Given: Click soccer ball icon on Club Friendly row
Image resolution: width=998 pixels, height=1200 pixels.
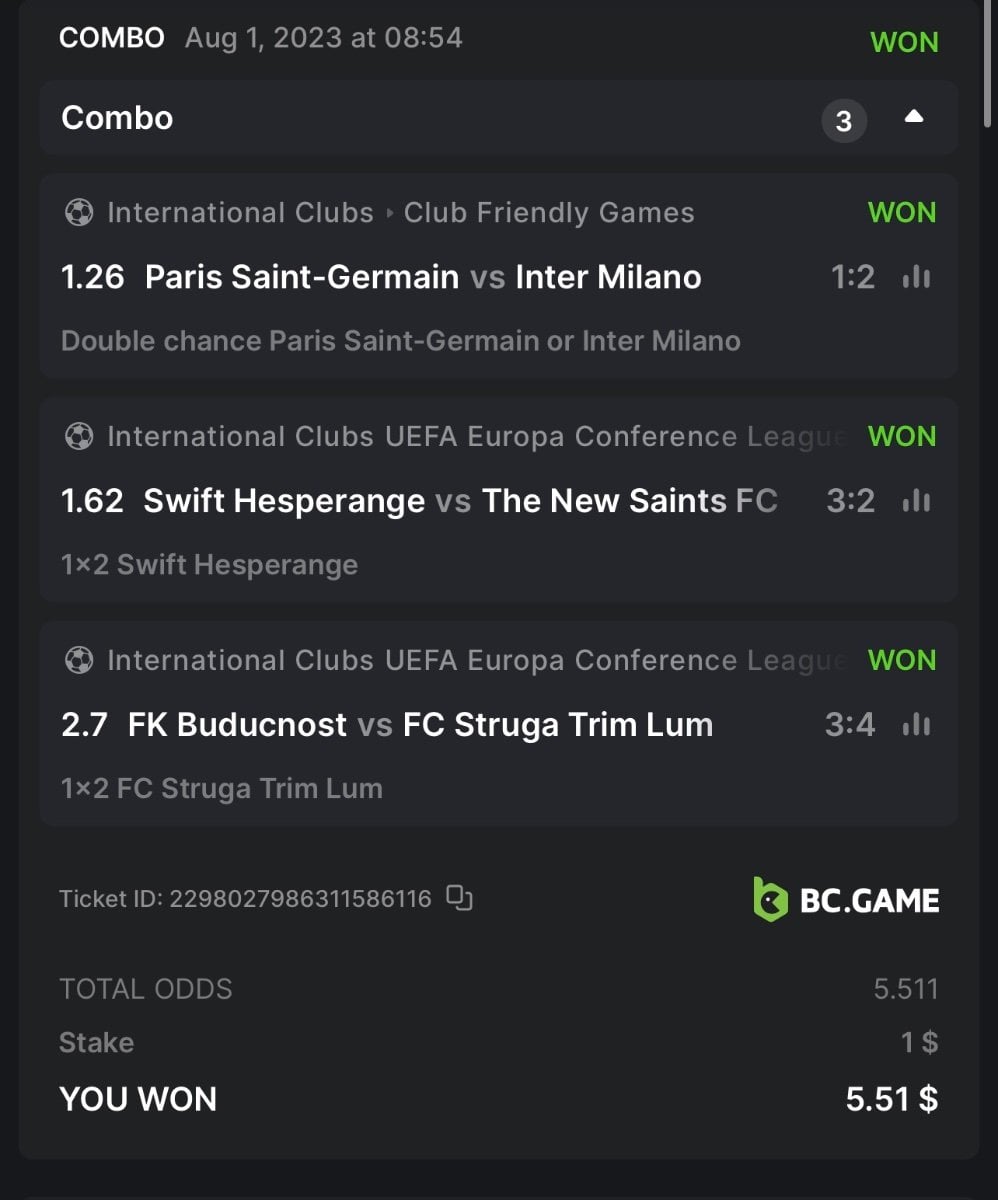Looking at the screenshot, I should (x=78, y=213).
